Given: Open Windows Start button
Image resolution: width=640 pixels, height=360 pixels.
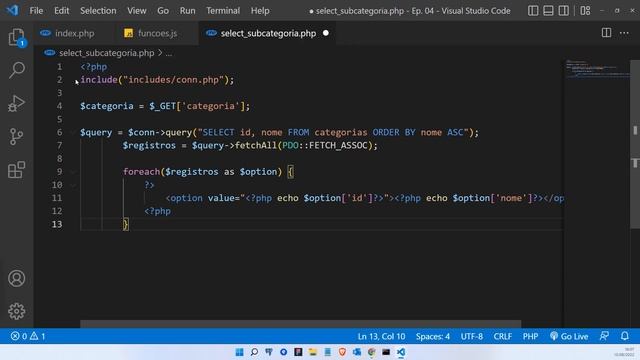Looking at the screenshot, I should pyautogui.click(x=240, y=352).
